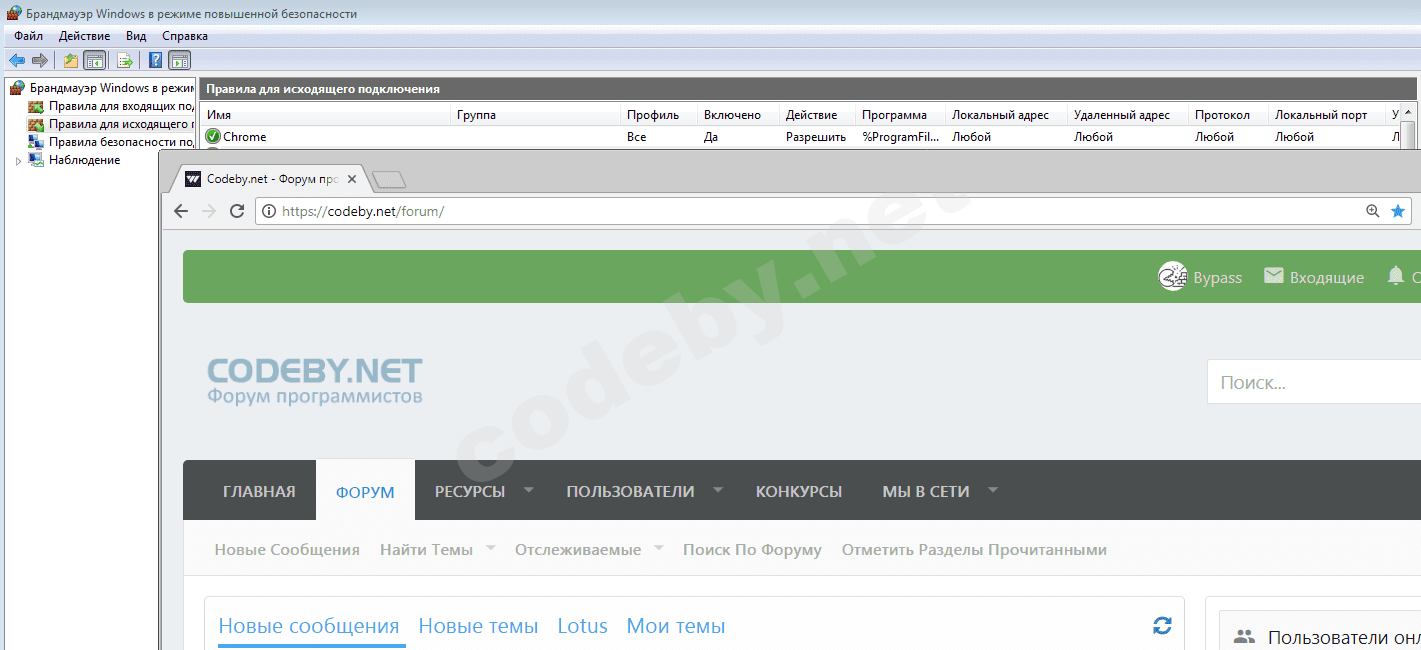
Task: Click the refresh icon beside Мои темы
Action: tap(1162, 626)
